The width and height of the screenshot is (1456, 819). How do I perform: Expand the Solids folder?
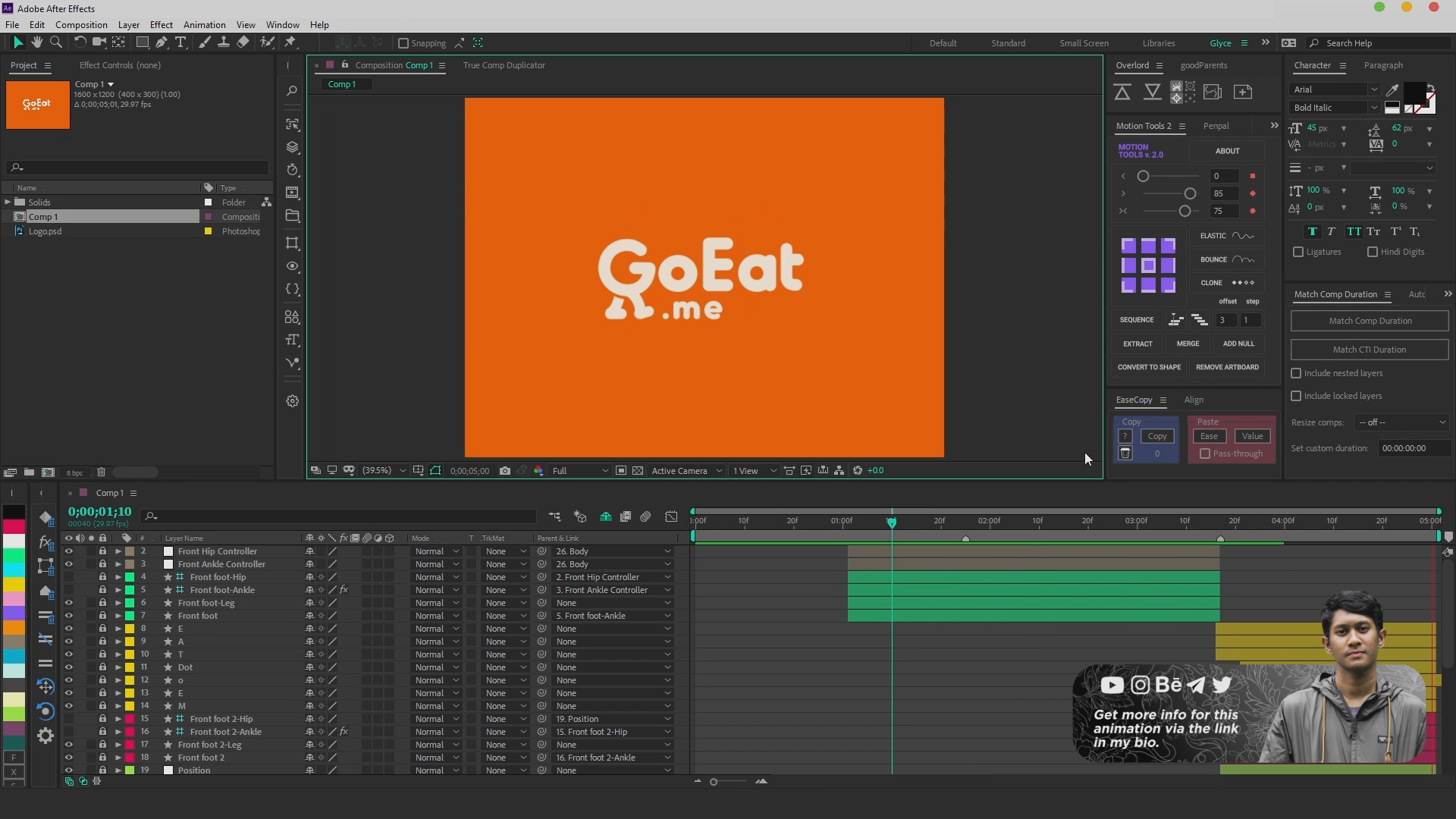click(8, 202)
